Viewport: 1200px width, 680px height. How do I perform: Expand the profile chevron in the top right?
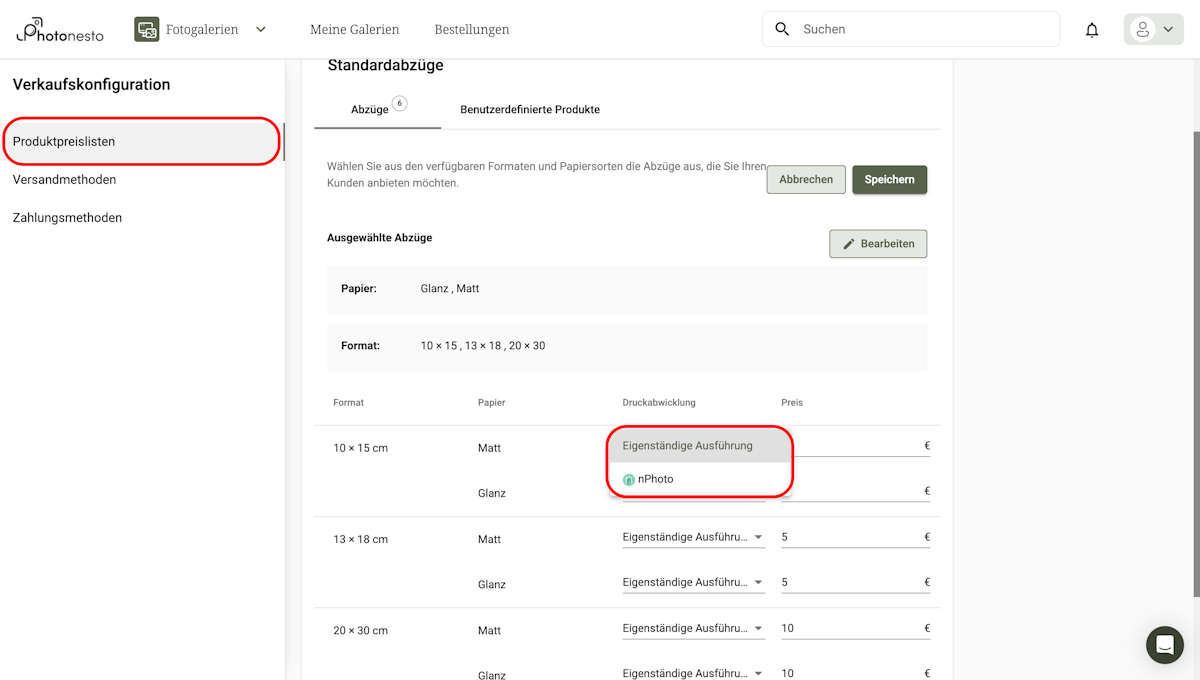pos(1166,29)
